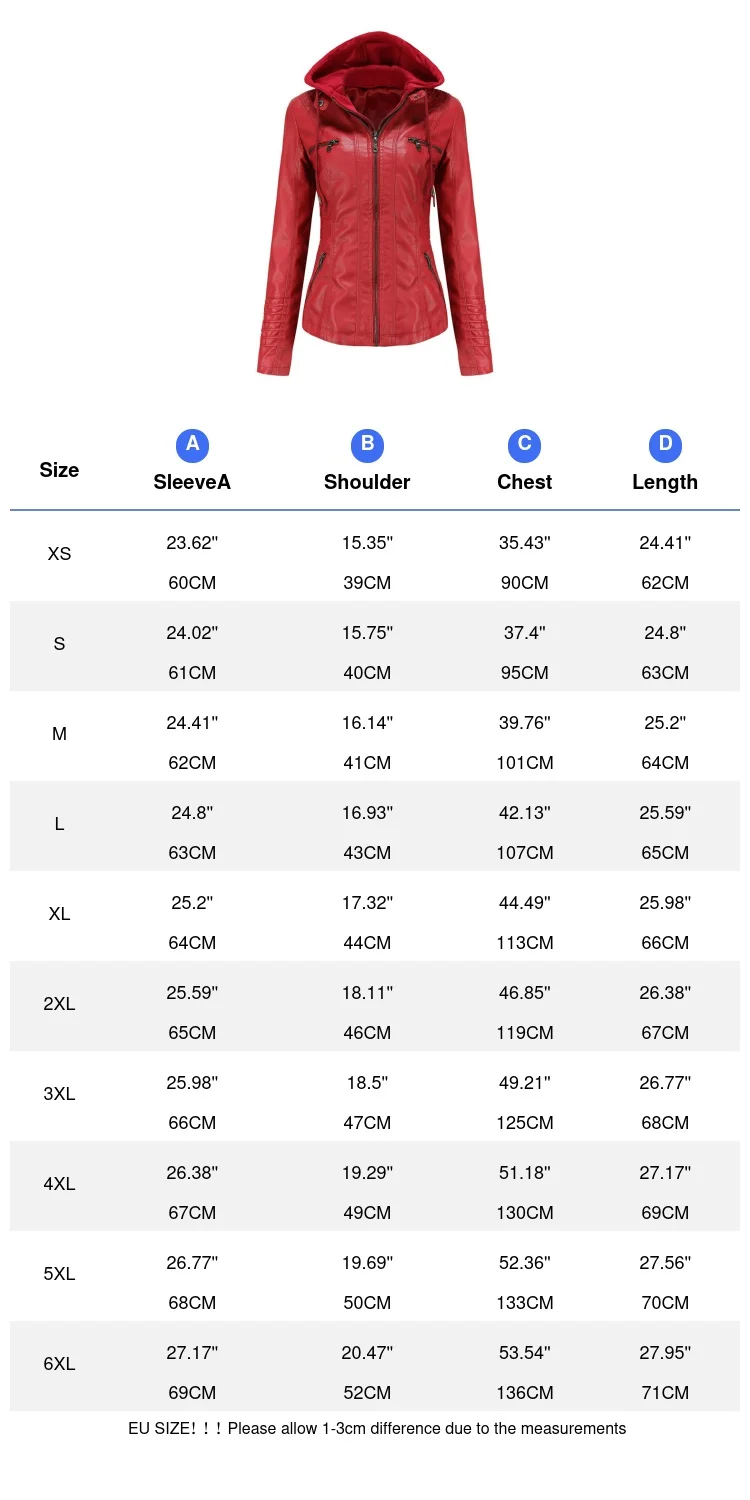Screen dimensions: 750x1500
Task: Select the Size column header
Action: click(59, 470)
